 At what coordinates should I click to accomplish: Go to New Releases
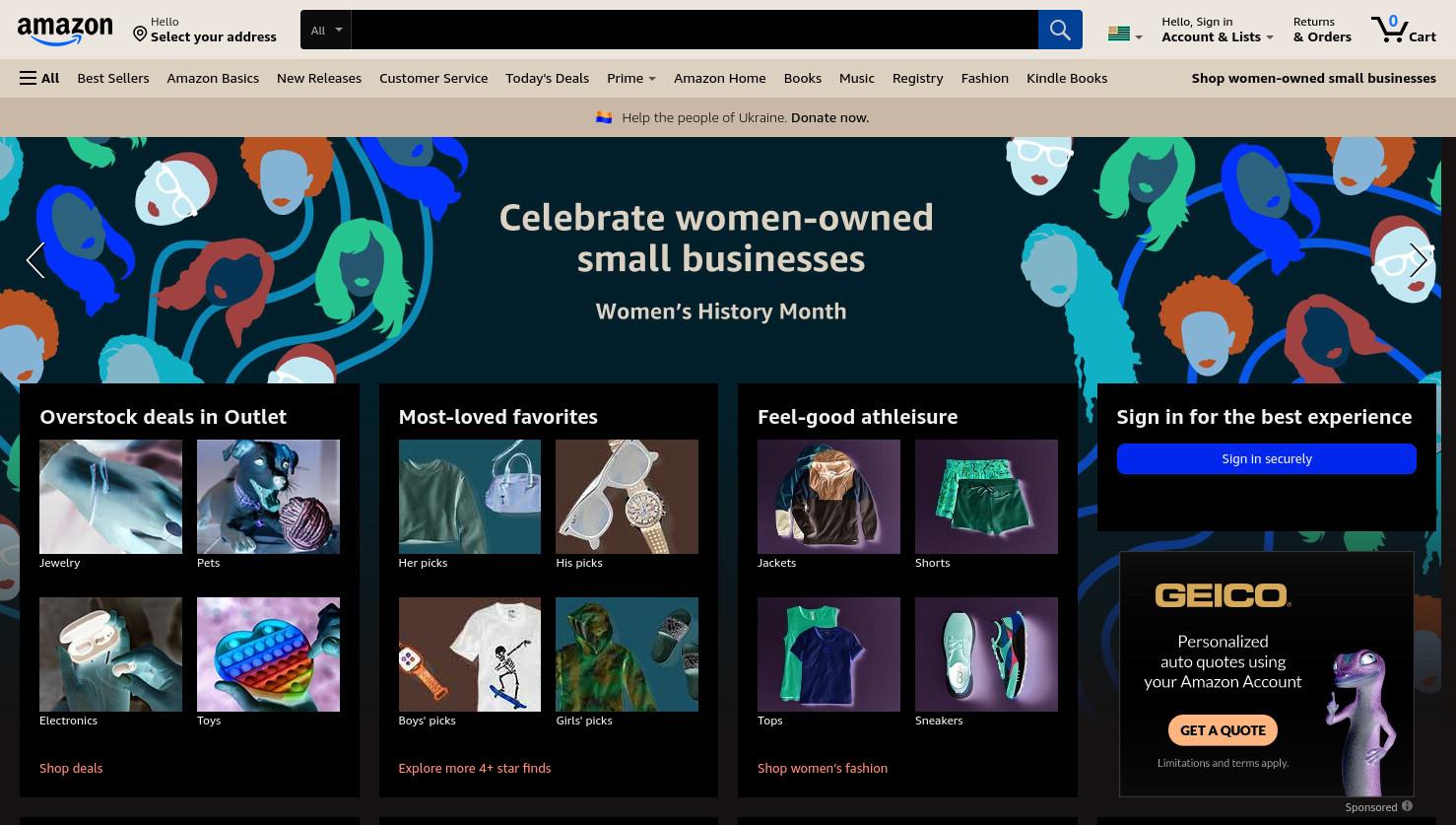(x=319, y=78)
